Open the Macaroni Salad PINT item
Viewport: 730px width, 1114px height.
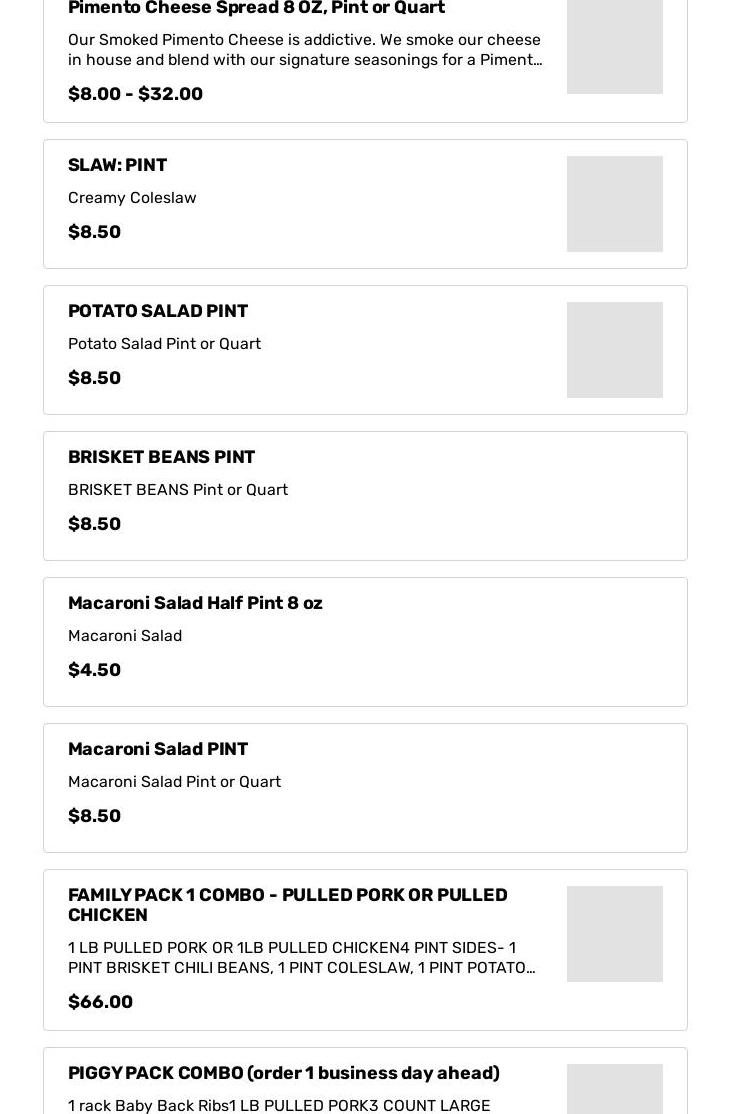coord(158,749)
